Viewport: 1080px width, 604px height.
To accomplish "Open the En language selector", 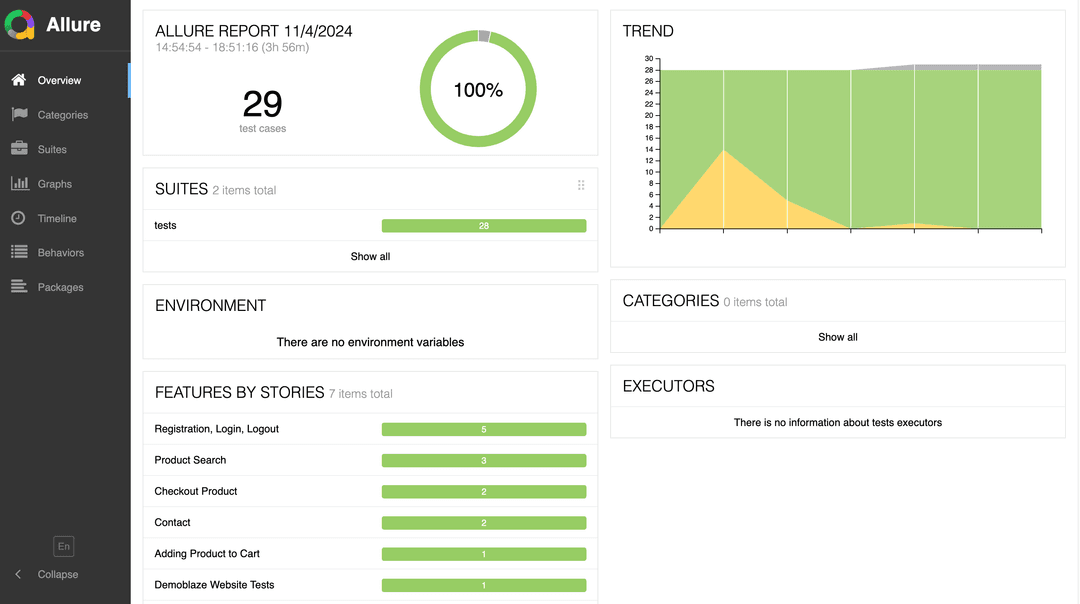I will click(63, 546).
